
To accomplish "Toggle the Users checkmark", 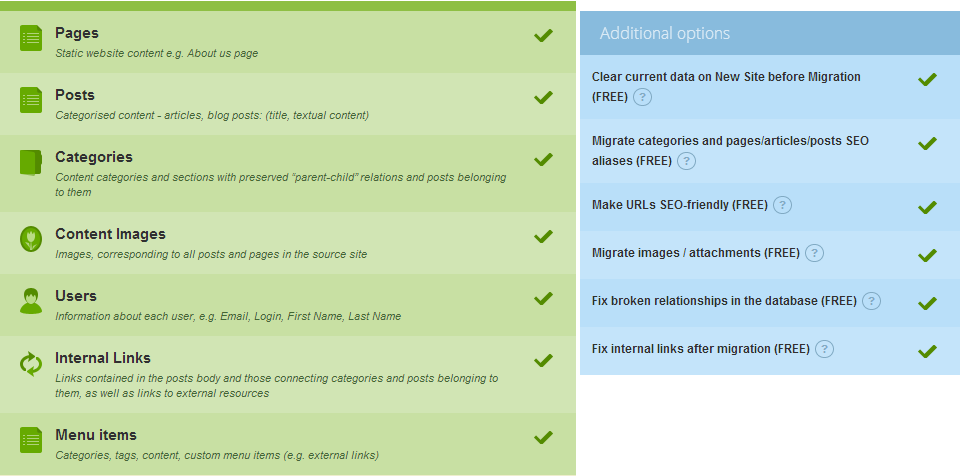I will [543, 299].
